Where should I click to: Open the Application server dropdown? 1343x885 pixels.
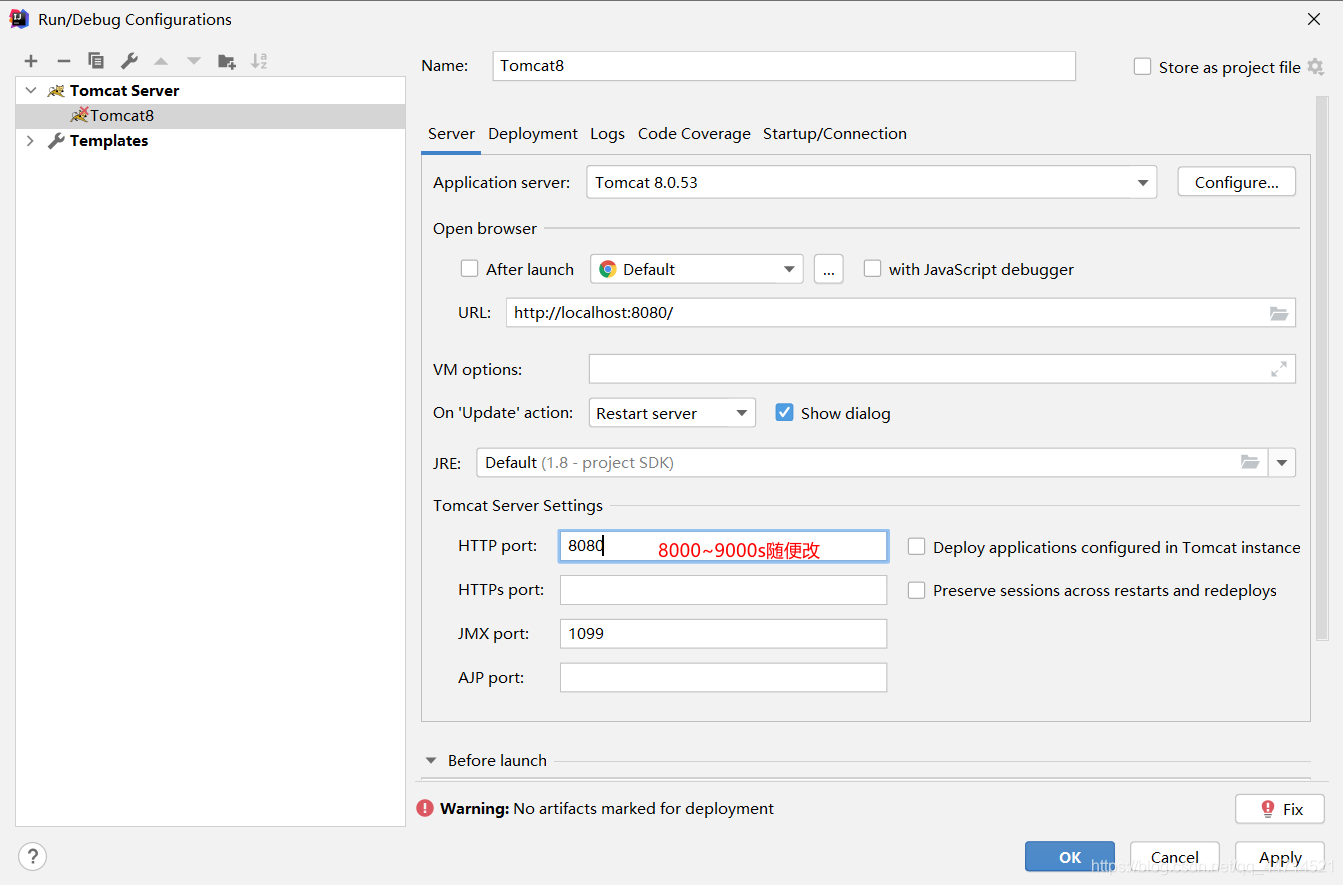[x=871, y=182]
